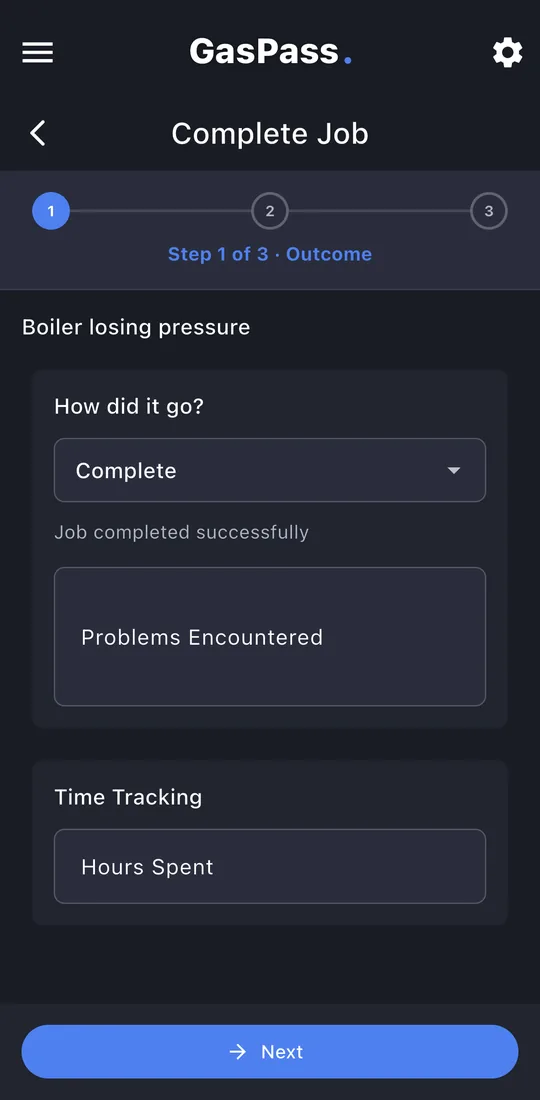Click the 'How did it go?' label
The image size is (540, 1100).
129,406
